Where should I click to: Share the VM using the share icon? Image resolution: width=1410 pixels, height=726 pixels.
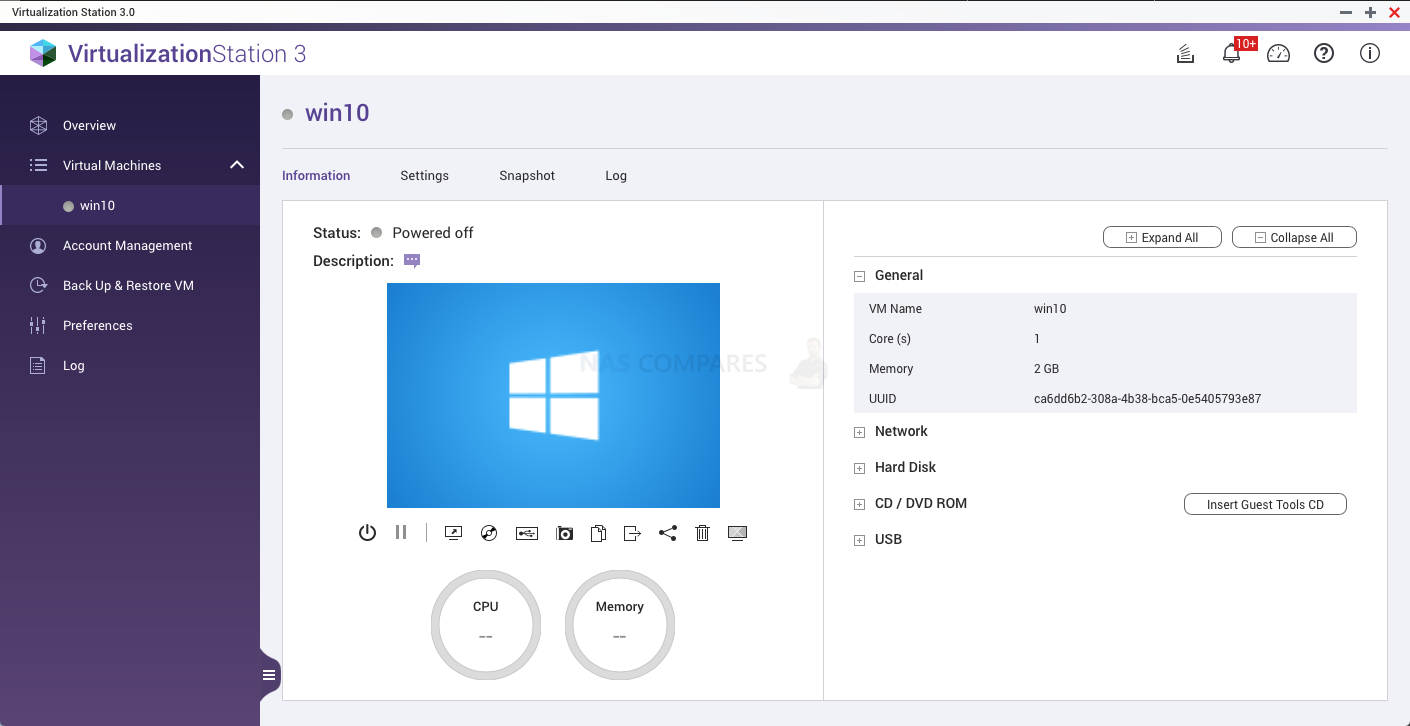(668, 533)
